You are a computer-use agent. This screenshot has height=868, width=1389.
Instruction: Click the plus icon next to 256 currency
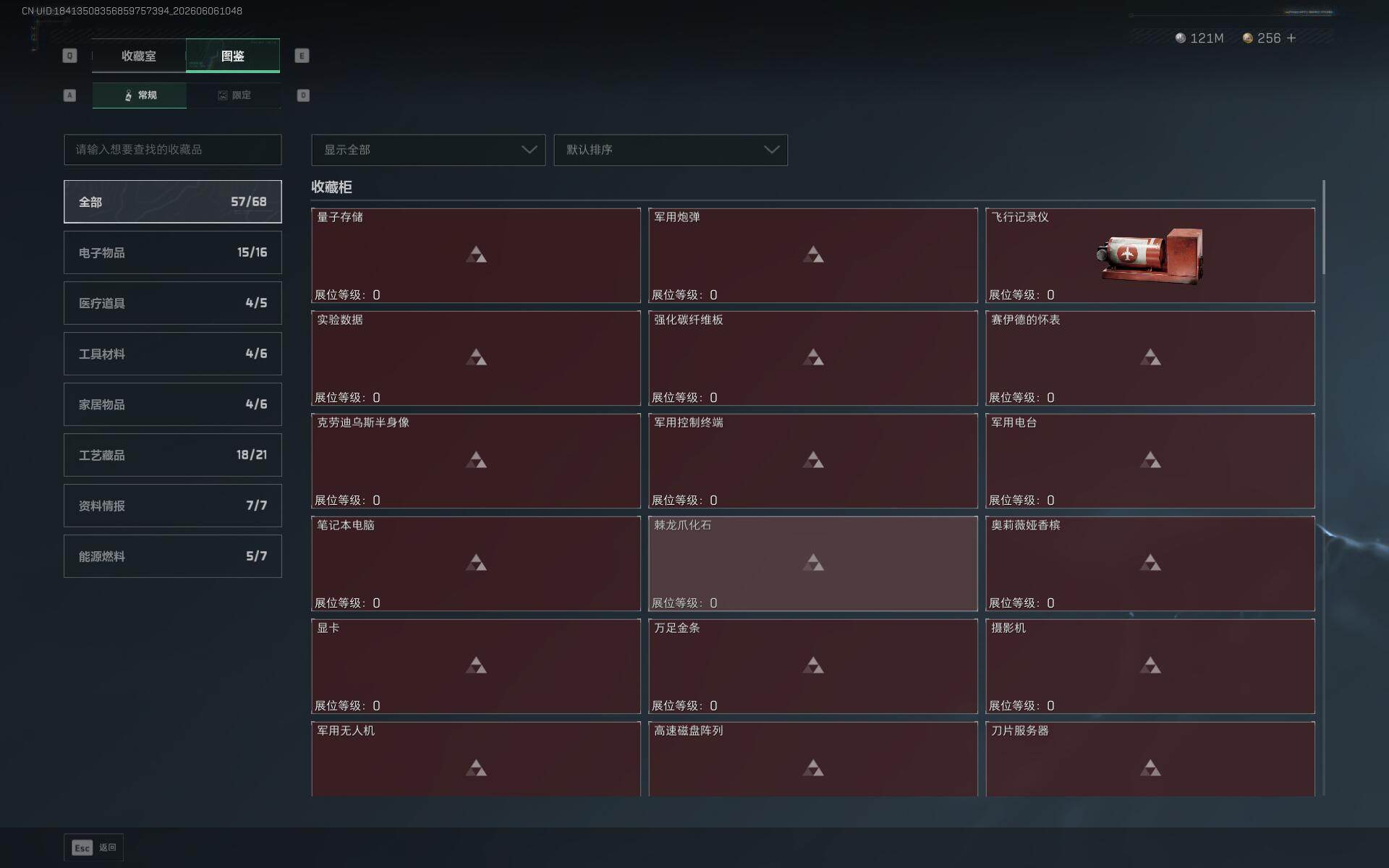[1291, 38]
